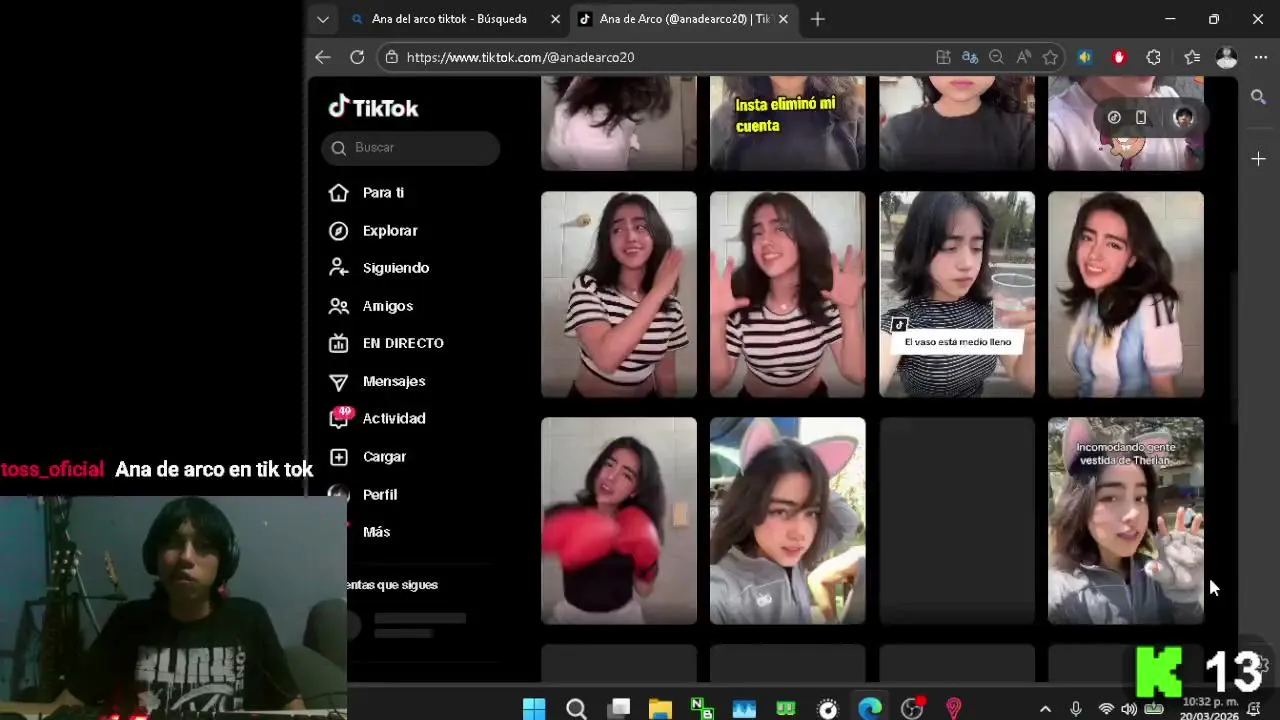Open the cat-ears filter video

pos(788,521)
